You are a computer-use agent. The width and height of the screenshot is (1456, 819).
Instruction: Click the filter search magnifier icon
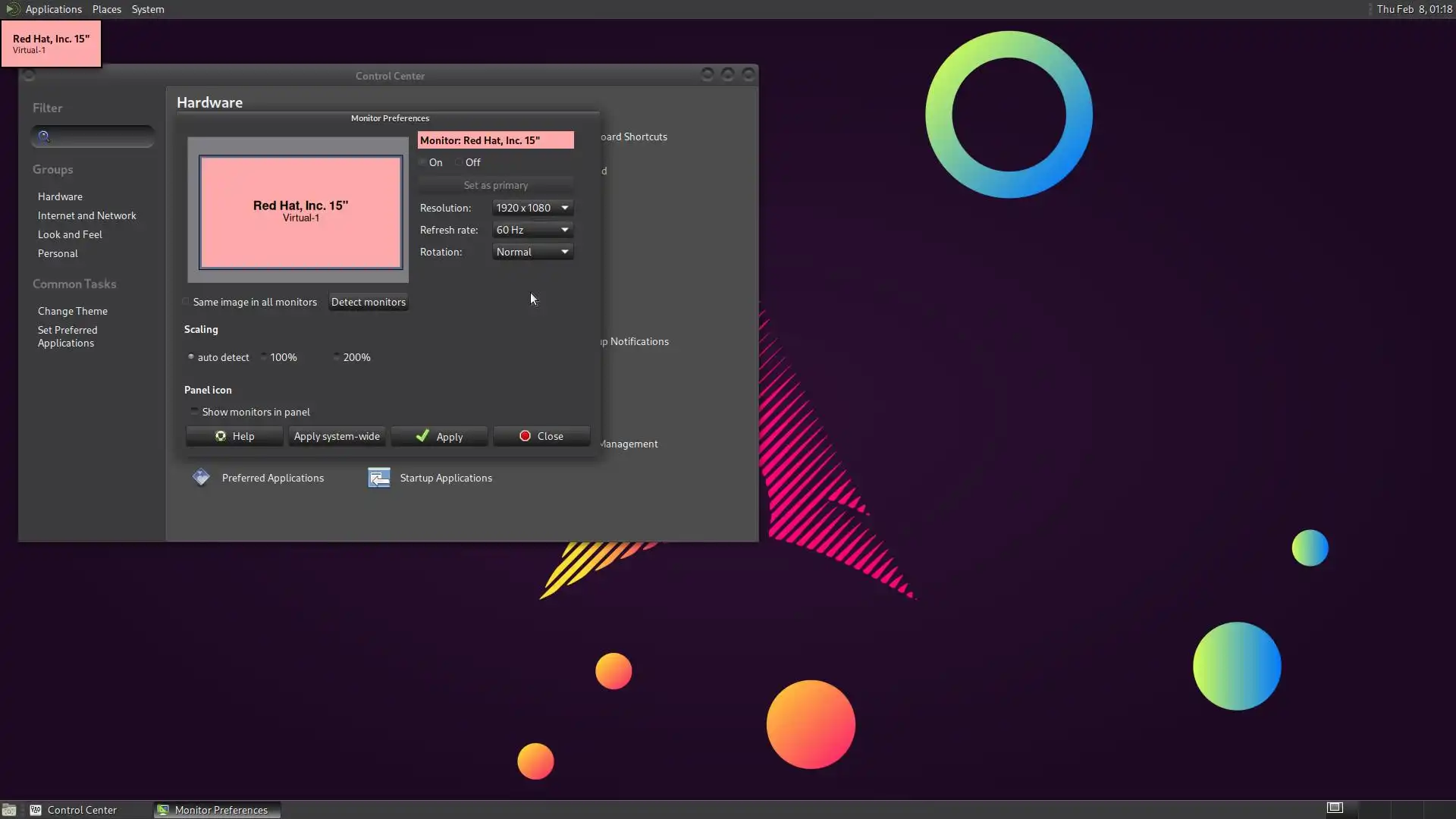tap(44, 136)
